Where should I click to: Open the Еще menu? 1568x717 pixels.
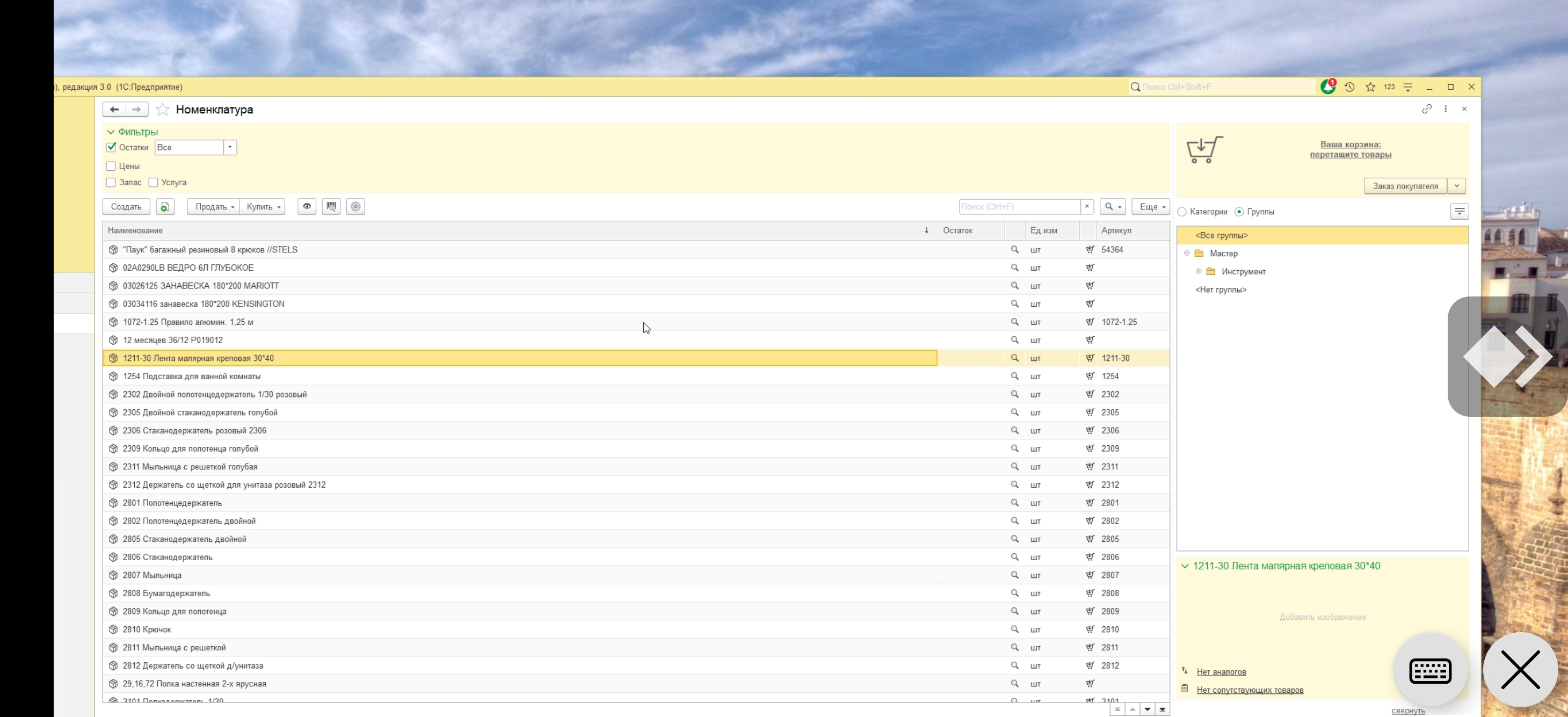[x=1150, y=206]
